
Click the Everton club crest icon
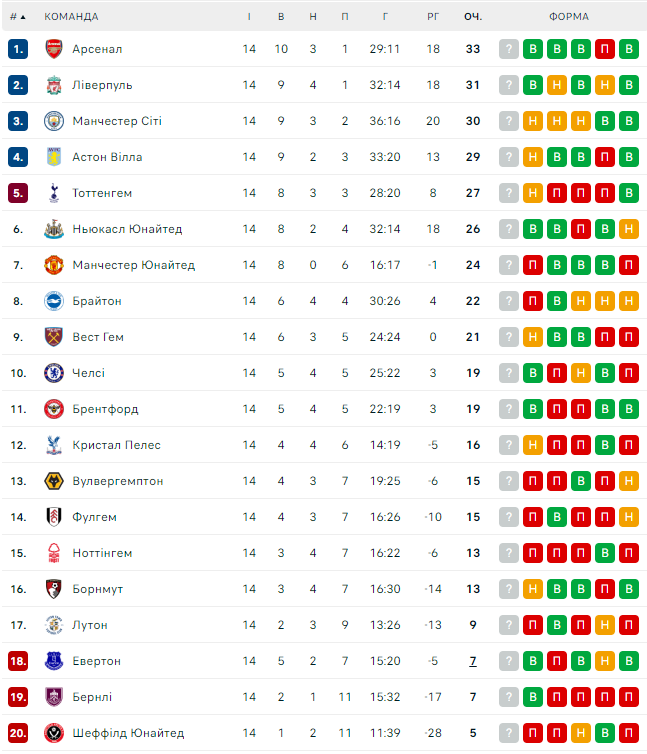click(x=54, y=661)
